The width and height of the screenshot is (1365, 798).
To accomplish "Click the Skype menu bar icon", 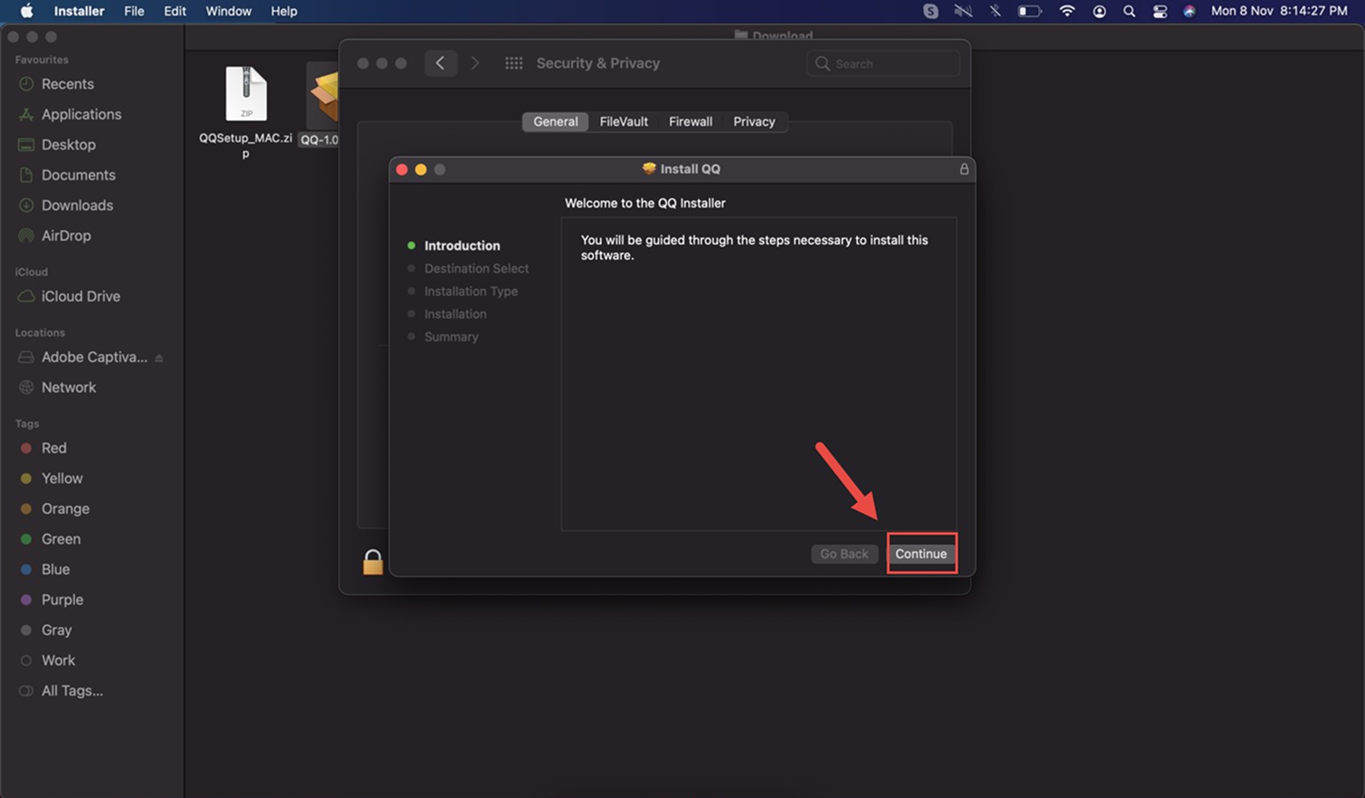I will click(x=931, y=11).
